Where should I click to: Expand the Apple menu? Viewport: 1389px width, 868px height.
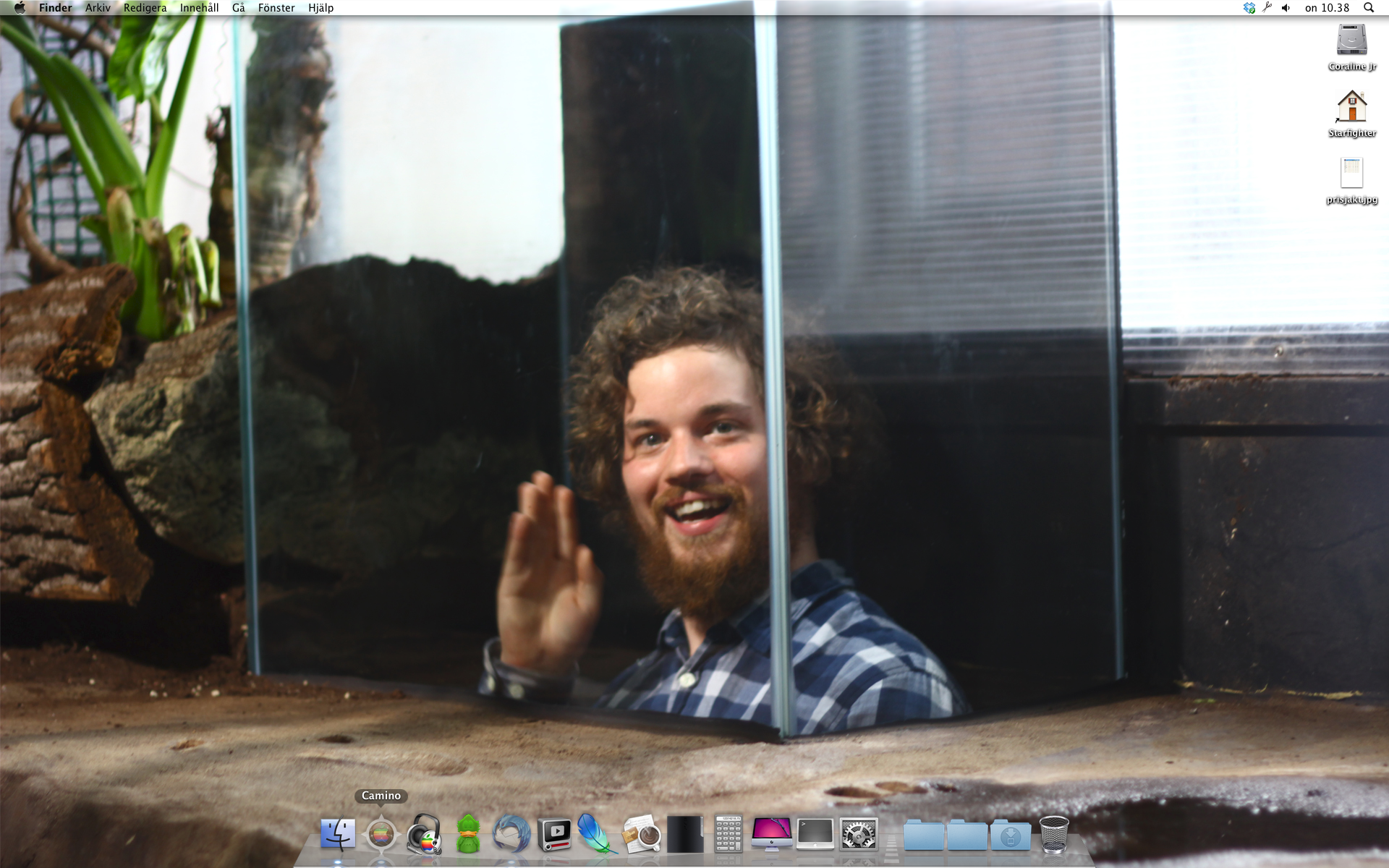(20, 8)
